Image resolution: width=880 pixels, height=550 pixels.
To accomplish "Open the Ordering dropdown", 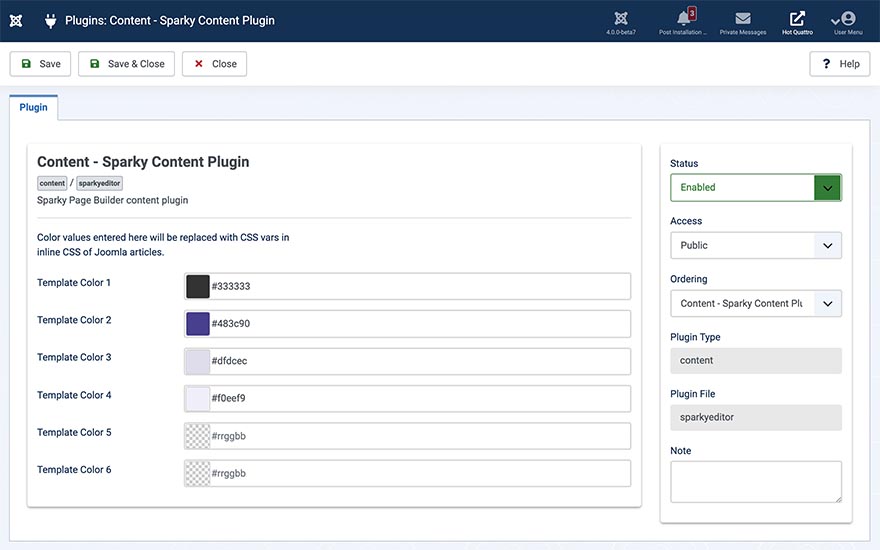I will coord(755,304).
